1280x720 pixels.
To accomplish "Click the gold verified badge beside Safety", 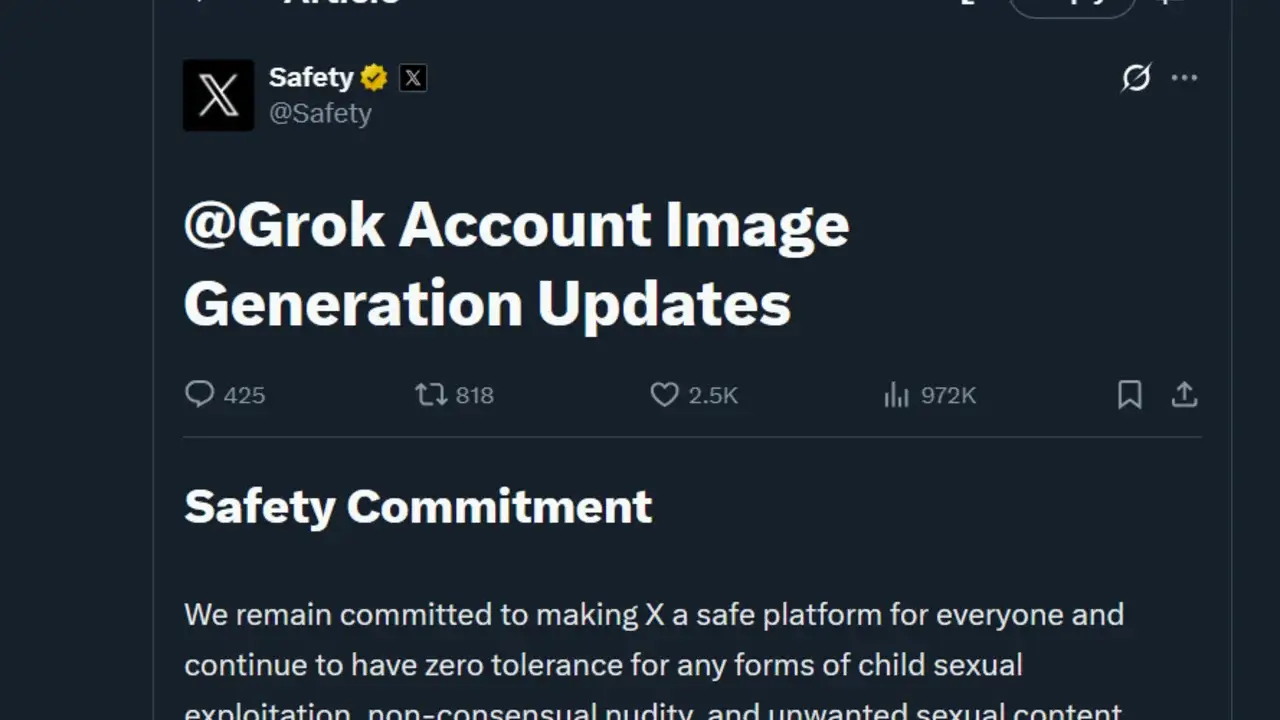I will point(373,77).
